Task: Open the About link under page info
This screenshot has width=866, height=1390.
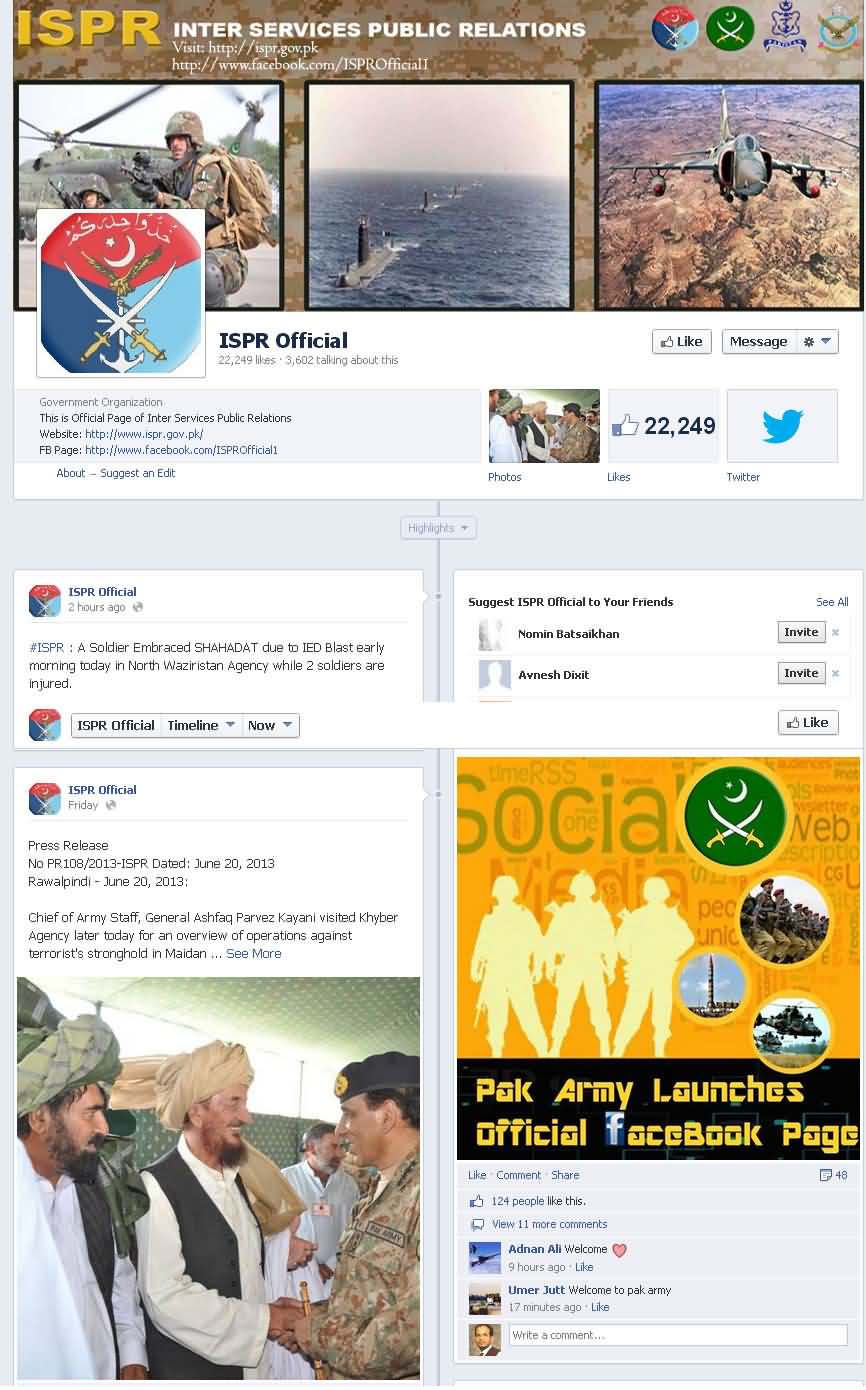Action: 70,473
